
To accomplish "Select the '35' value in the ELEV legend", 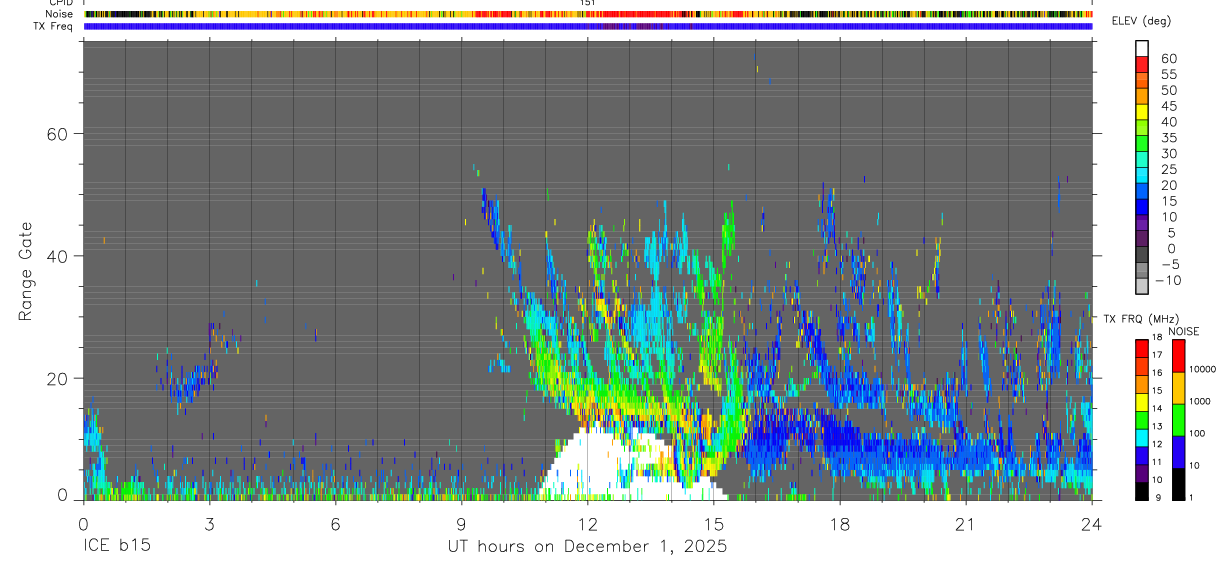I will 1168,138.
